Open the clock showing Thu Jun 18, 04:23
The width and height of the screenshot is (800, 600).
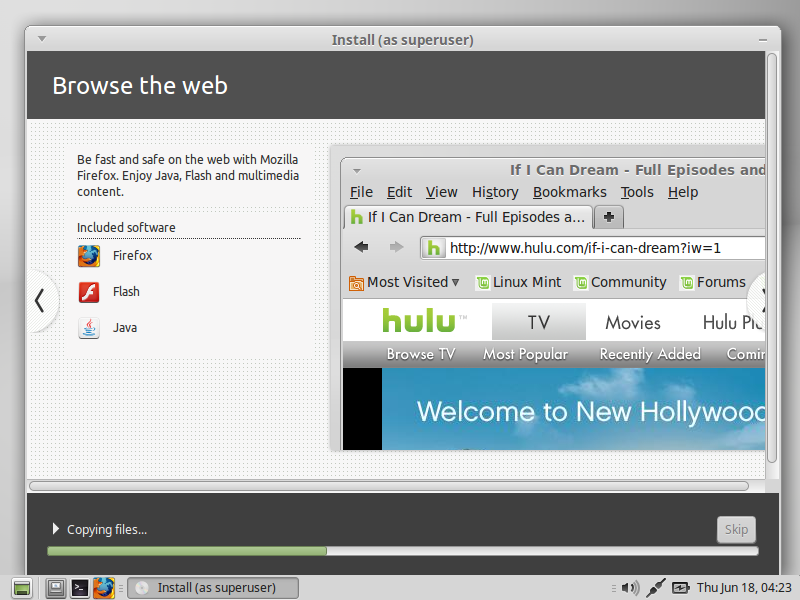tap(744, 588)
